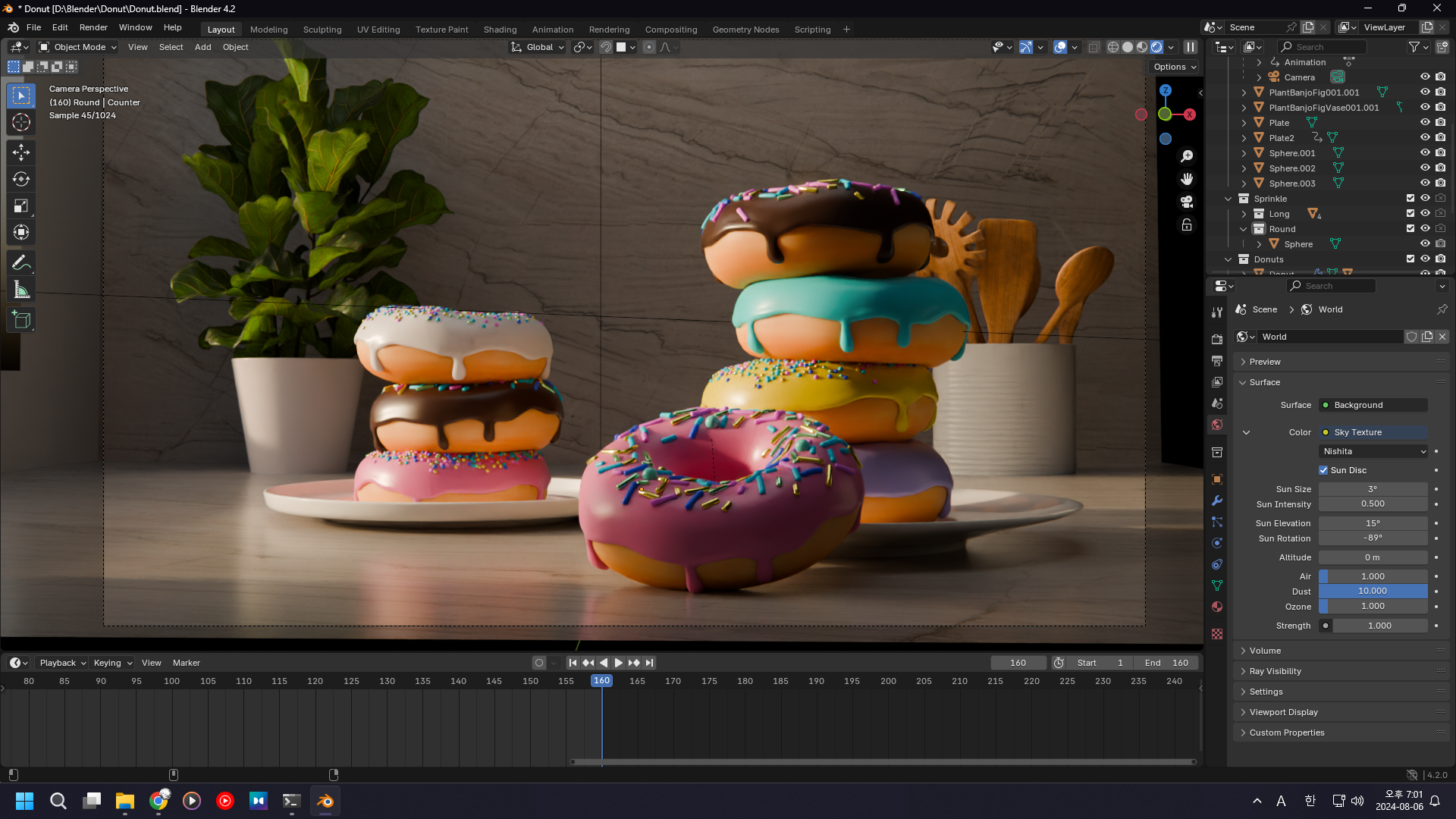This screenshot has height=819, width=1456.
Task: Toggle show overlays button
Action: (1060, 47)
